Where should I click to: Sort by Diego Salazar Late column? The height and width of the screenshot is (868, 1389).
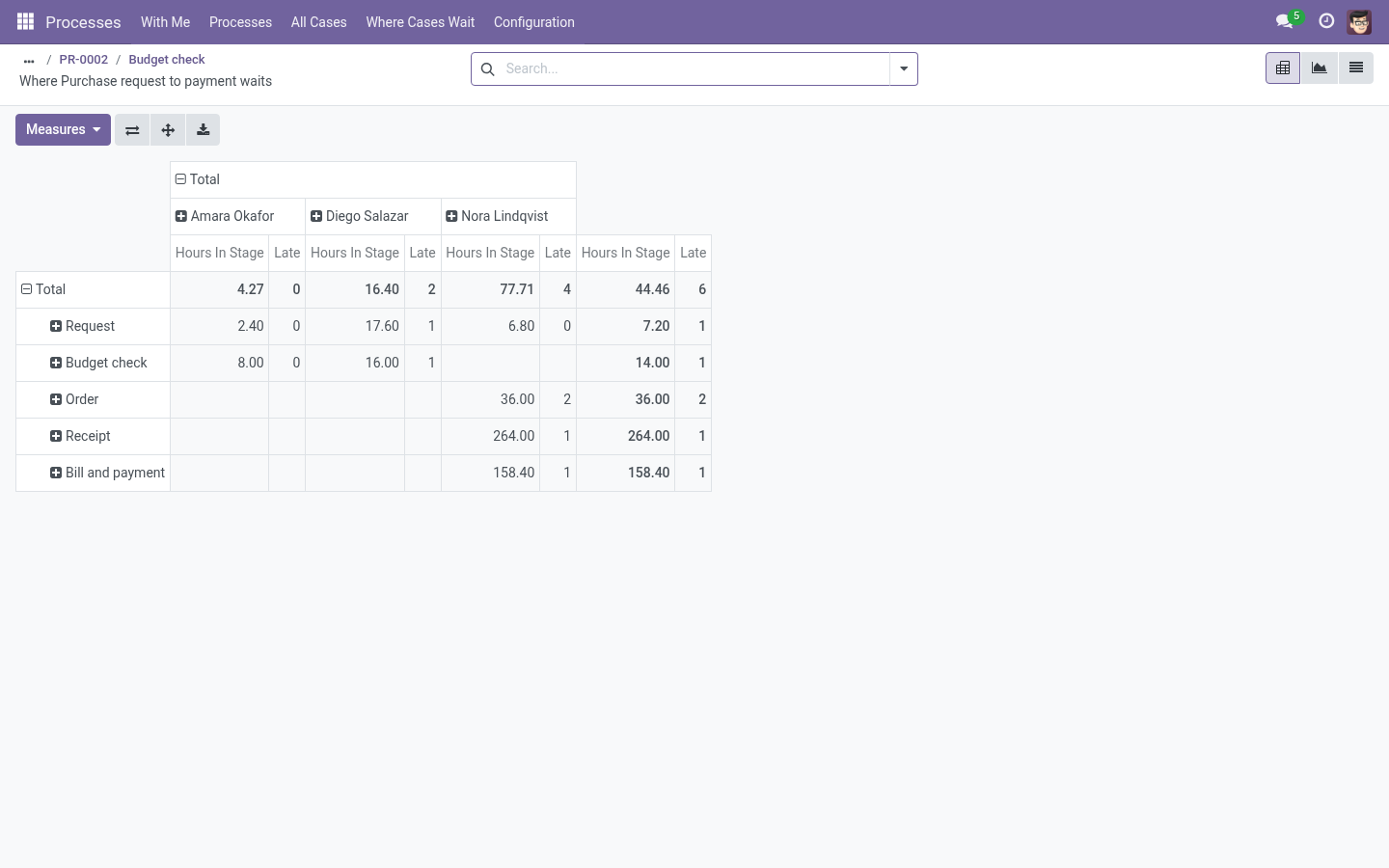click(x=422, y=253)
